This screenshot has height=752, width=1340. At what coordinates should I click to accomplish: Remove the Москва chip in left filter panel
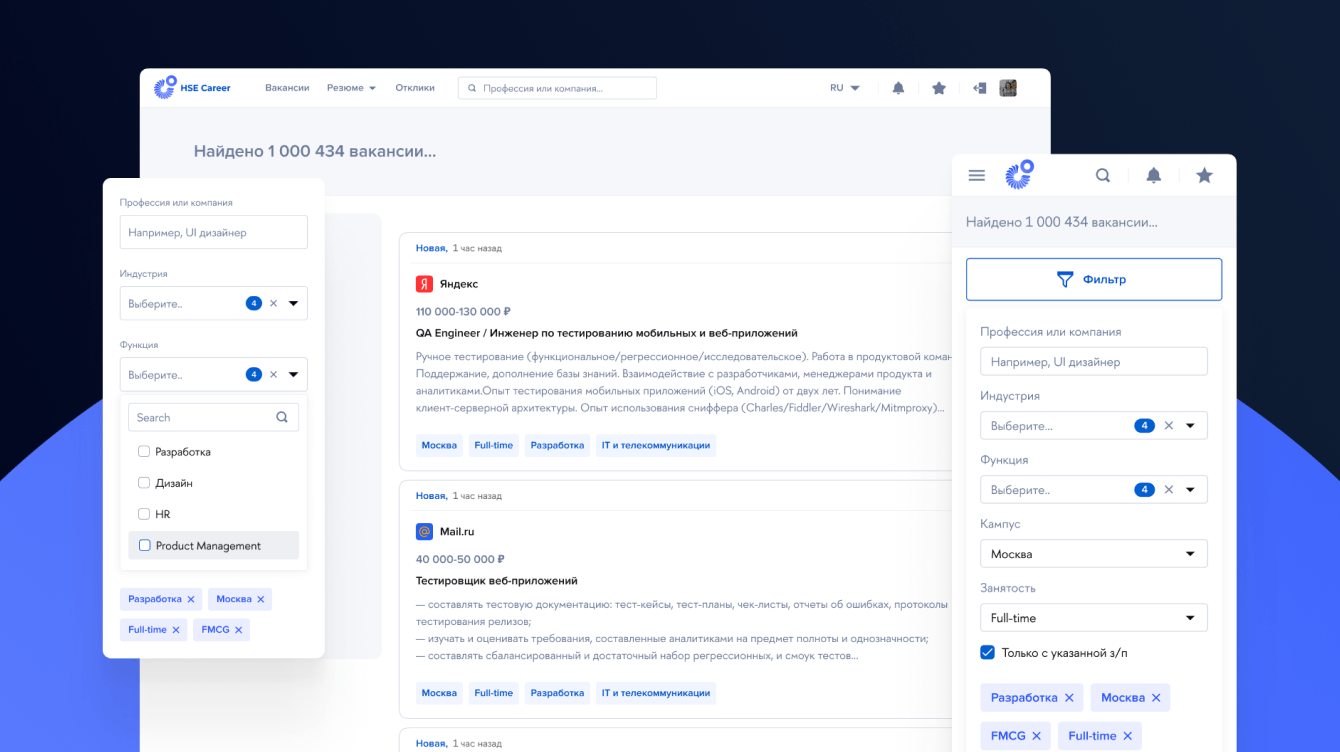pos(261,599)
